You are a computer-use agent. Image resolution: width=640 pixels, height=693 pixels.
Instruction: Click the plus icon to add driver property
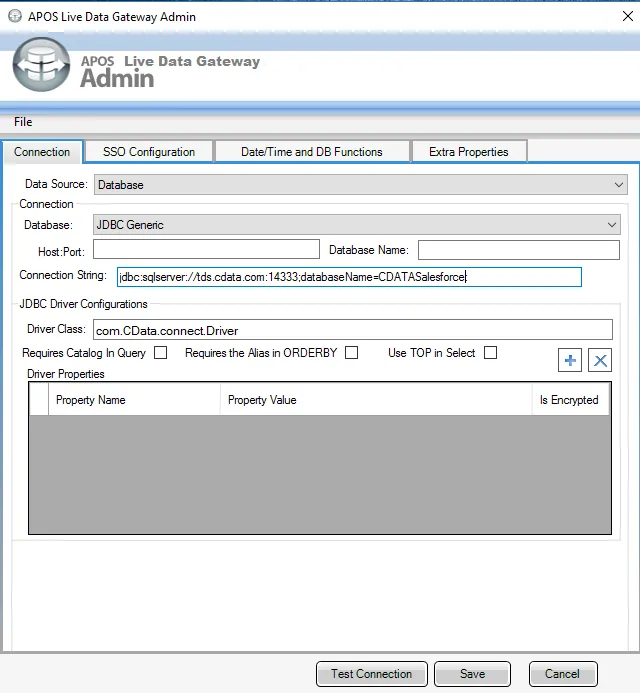pyautogui.click(x=571, y=361)
